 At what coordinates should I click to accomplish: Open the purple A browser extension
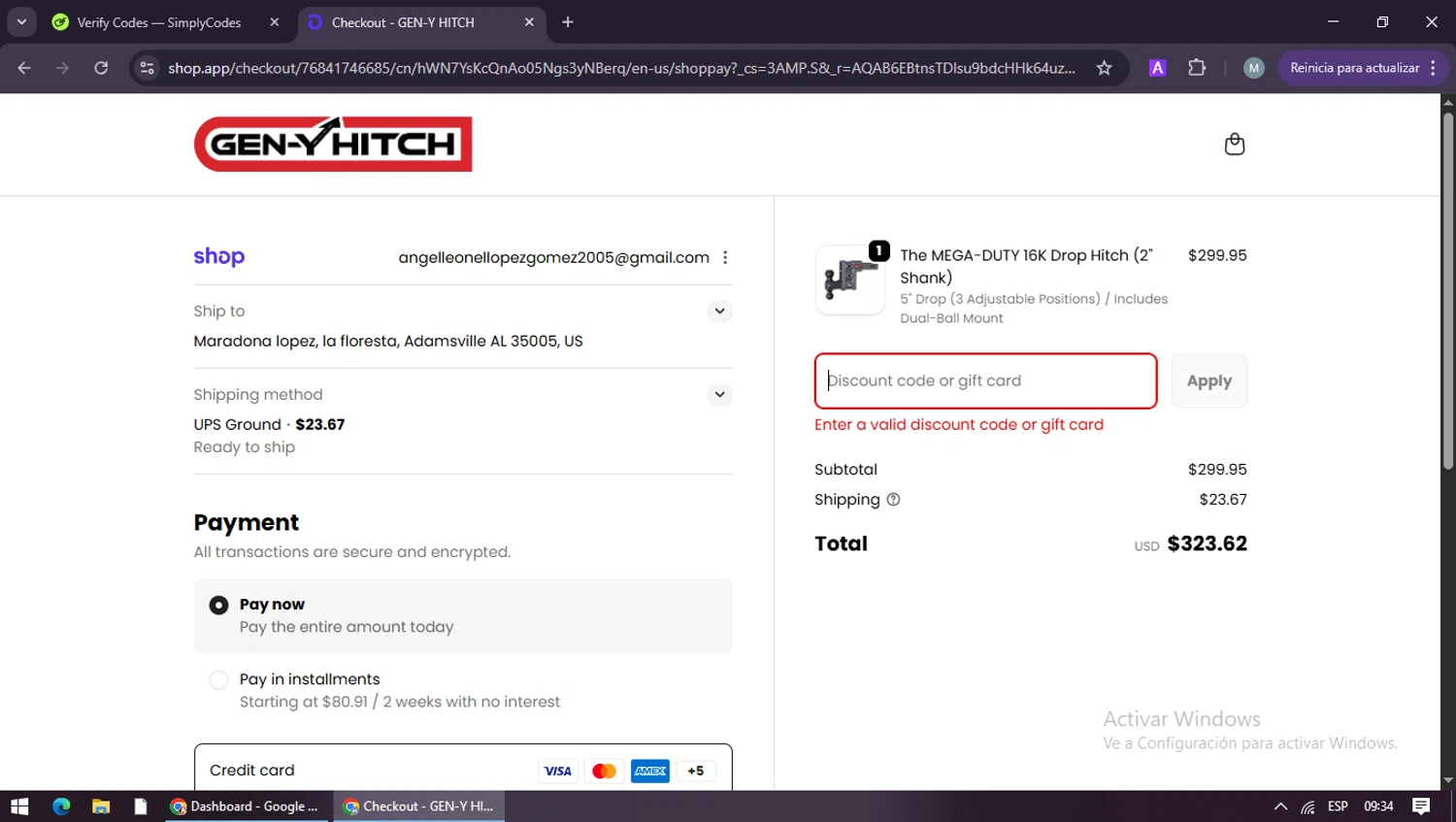pyautogui.click(x=1157, y=68)
